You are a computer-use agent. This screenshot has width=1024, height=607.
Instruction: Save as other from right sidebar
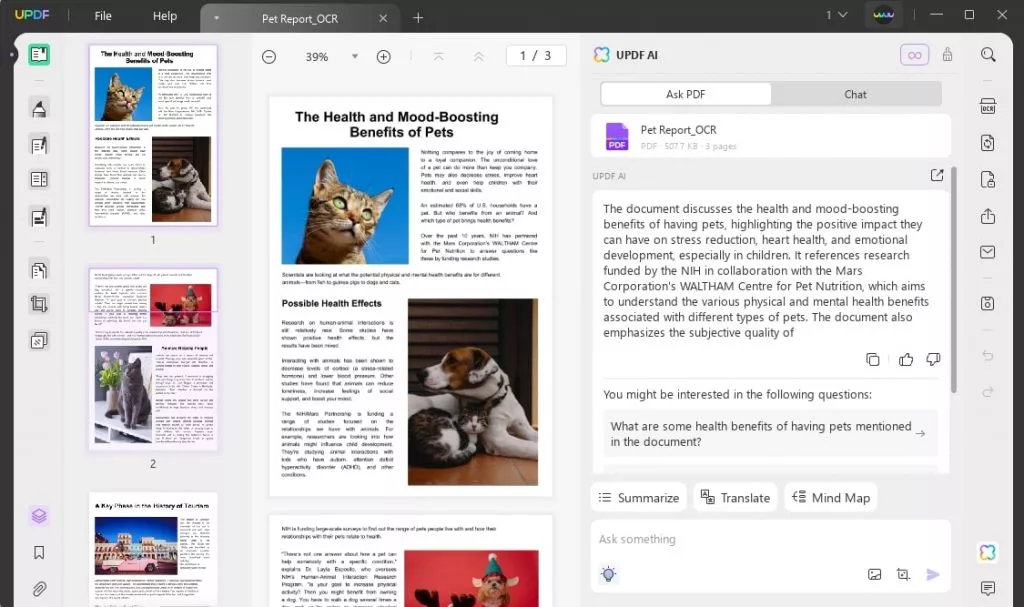click(x=988, y=303)
